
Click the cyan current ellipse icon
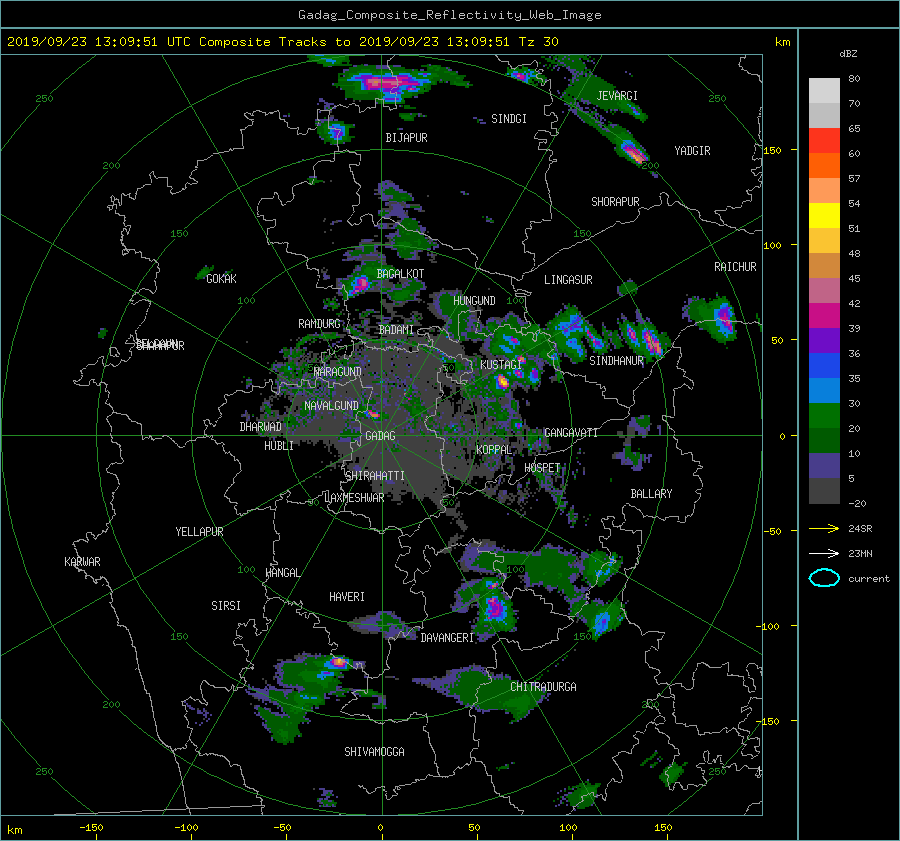coord(824,578)
